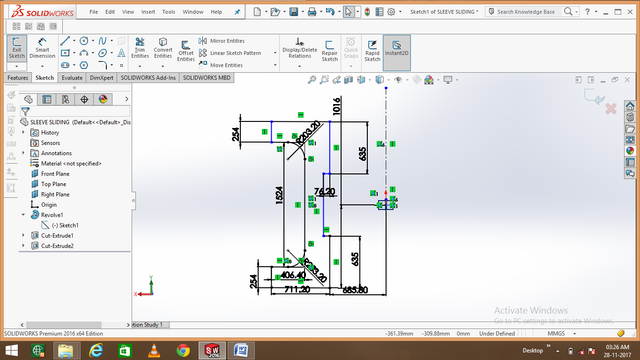Screen dimensions: 640x360
Task: Select the Sketch Fillet tool
Action: (102, 65)
